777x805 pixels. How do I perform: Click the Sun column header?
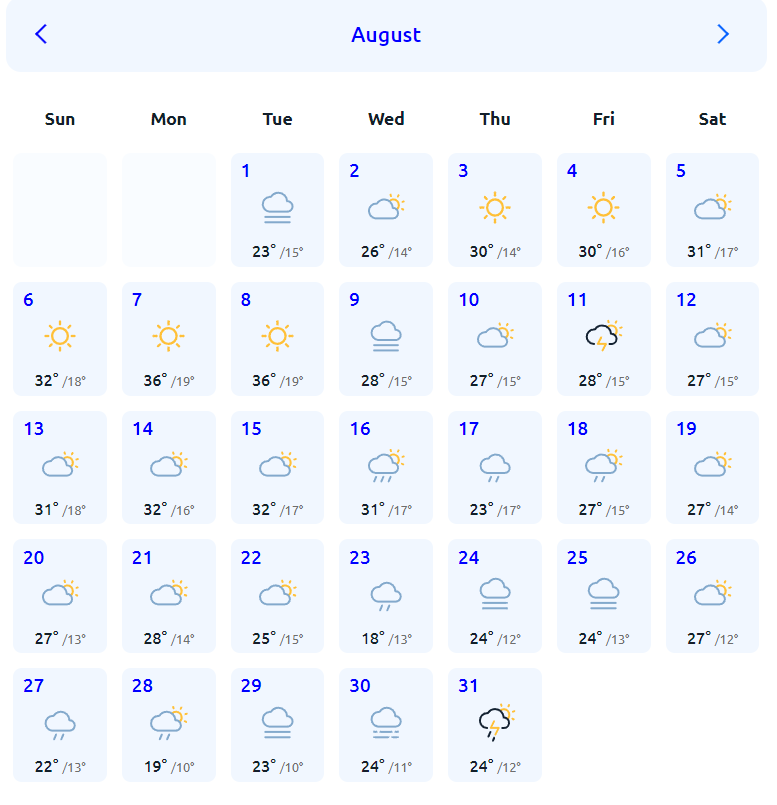(x=60, y=119)
